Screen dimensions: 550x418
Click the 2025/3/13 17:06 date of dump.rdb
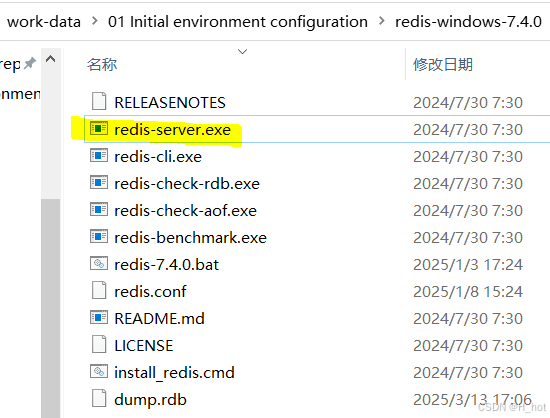pyautogui.click(x=472, y=400)
